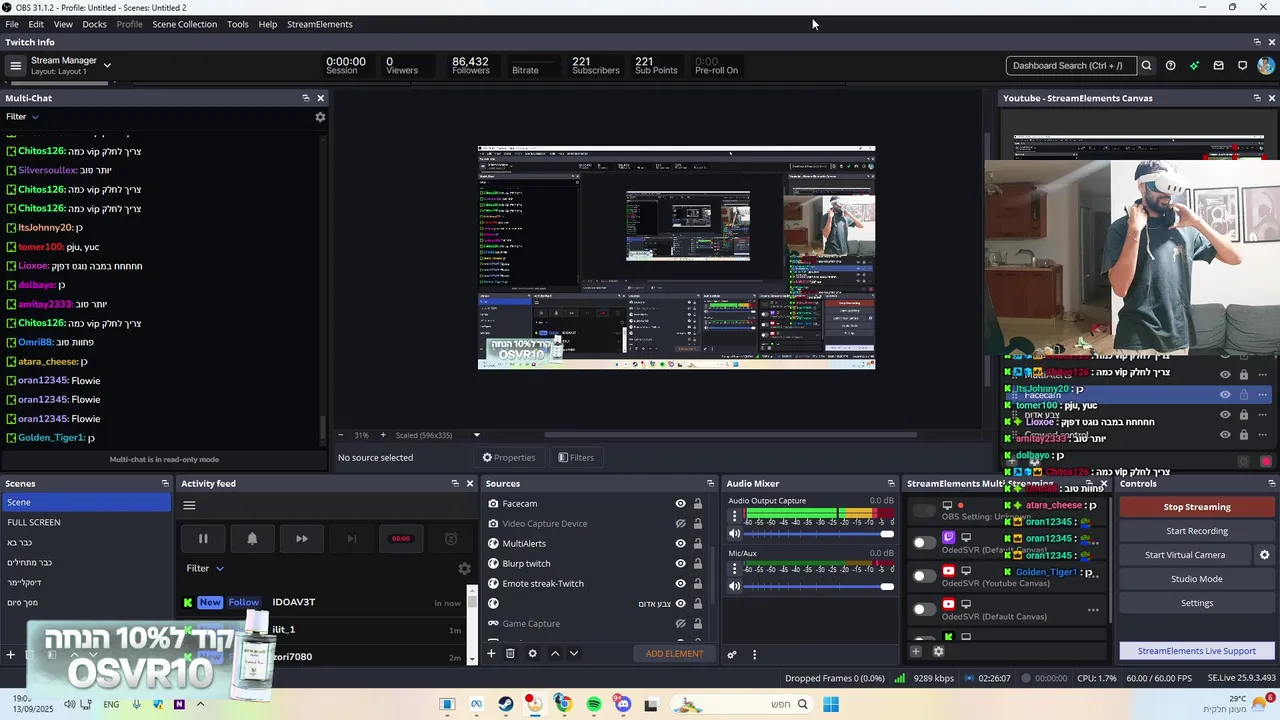
Task: Open Mic/Aux three-dot options menu
Action: pyautogui.click(x=735, y=569)
